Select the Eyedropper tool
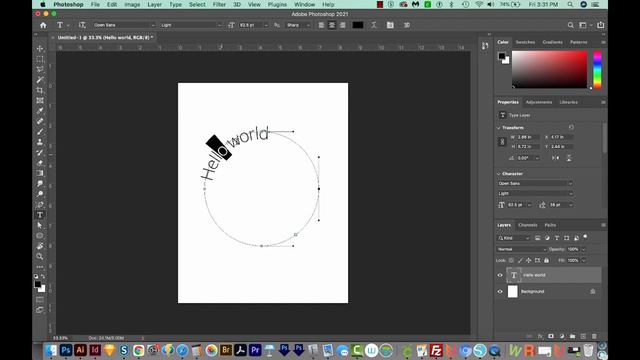 (40, 111)
